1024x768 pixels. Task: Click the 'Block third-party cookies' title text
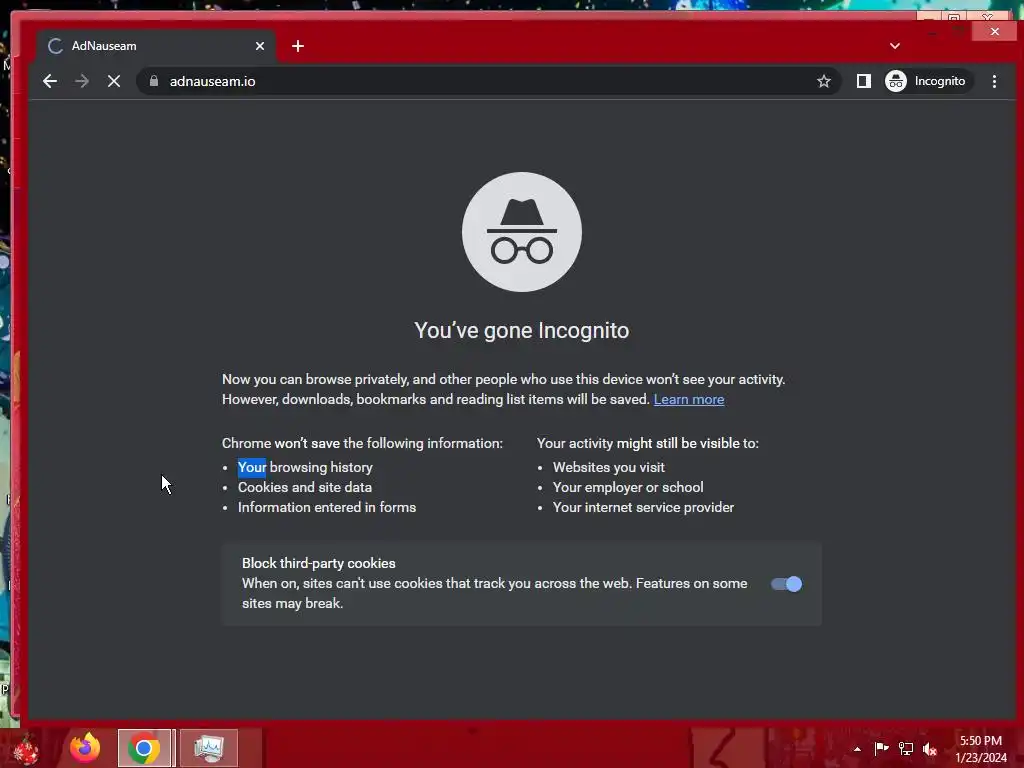319,563
